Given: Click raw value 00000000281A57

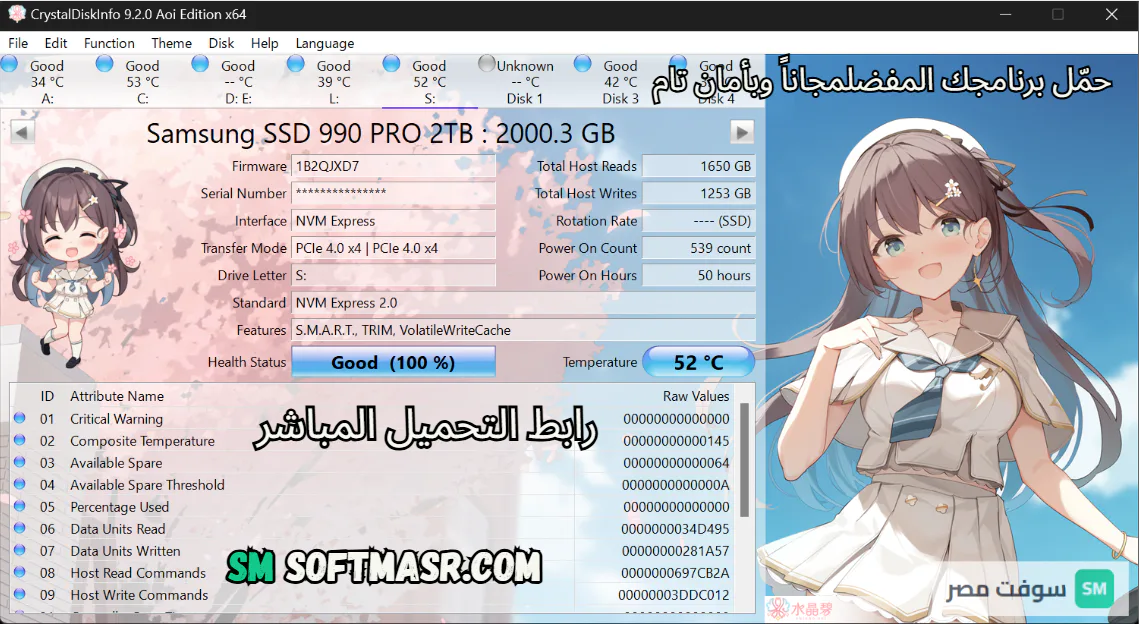Looking at the screenshot, I should (x=676, y=551).
